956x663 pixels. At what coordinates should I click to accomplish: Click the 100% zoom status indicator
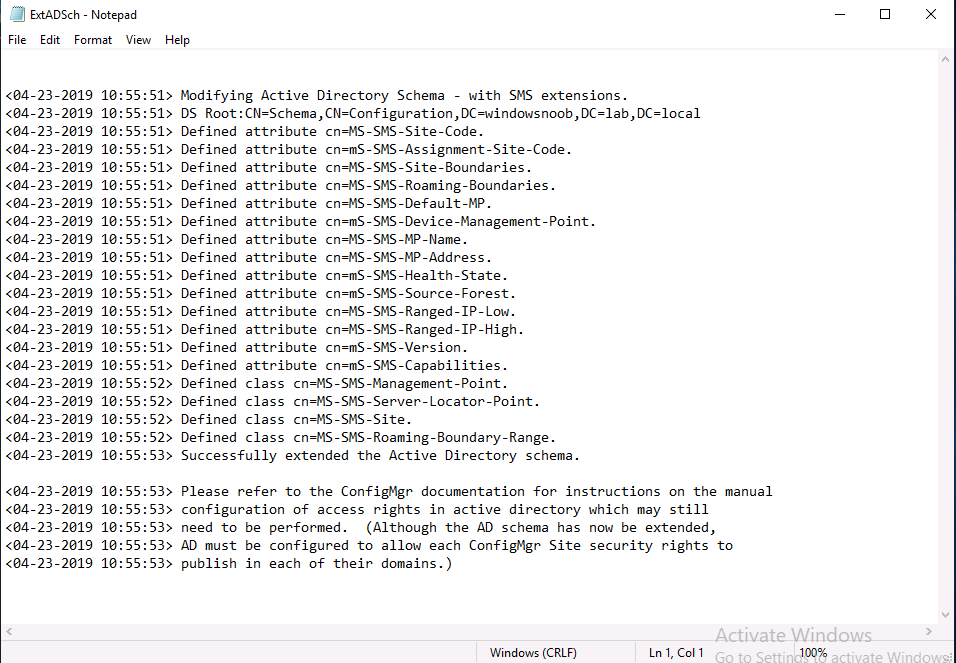pos(813,653)
